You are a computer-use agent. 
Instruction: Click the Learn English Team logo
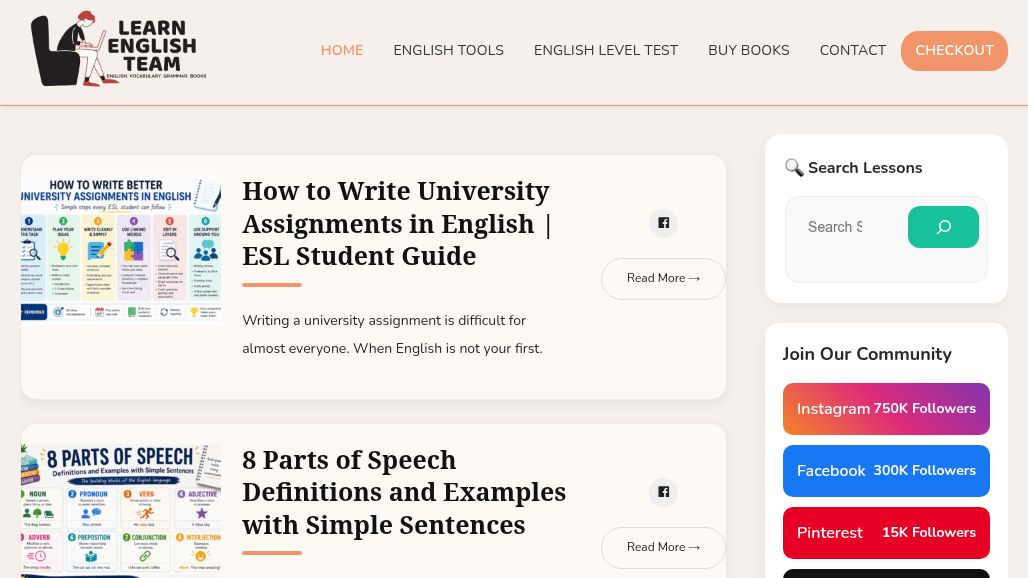coord(119,48)
